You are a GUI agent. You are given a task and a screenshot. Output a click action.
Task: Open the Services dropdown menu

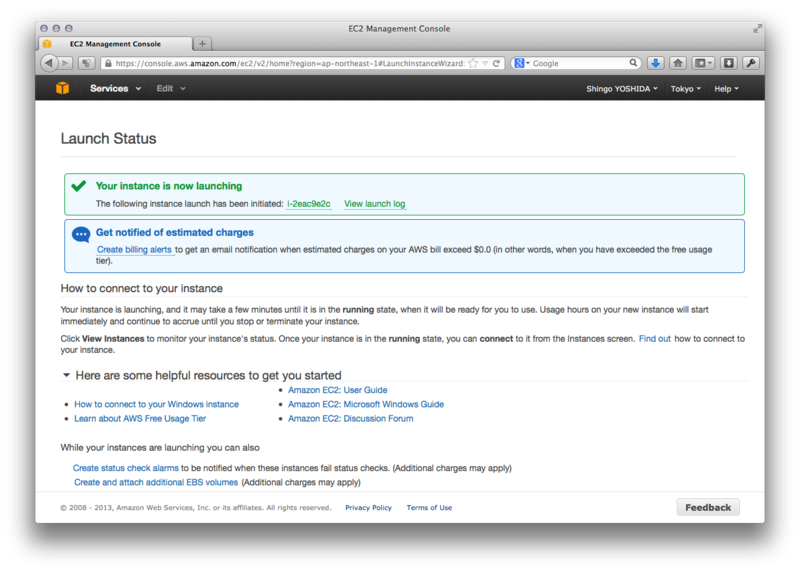pos(115,88)
